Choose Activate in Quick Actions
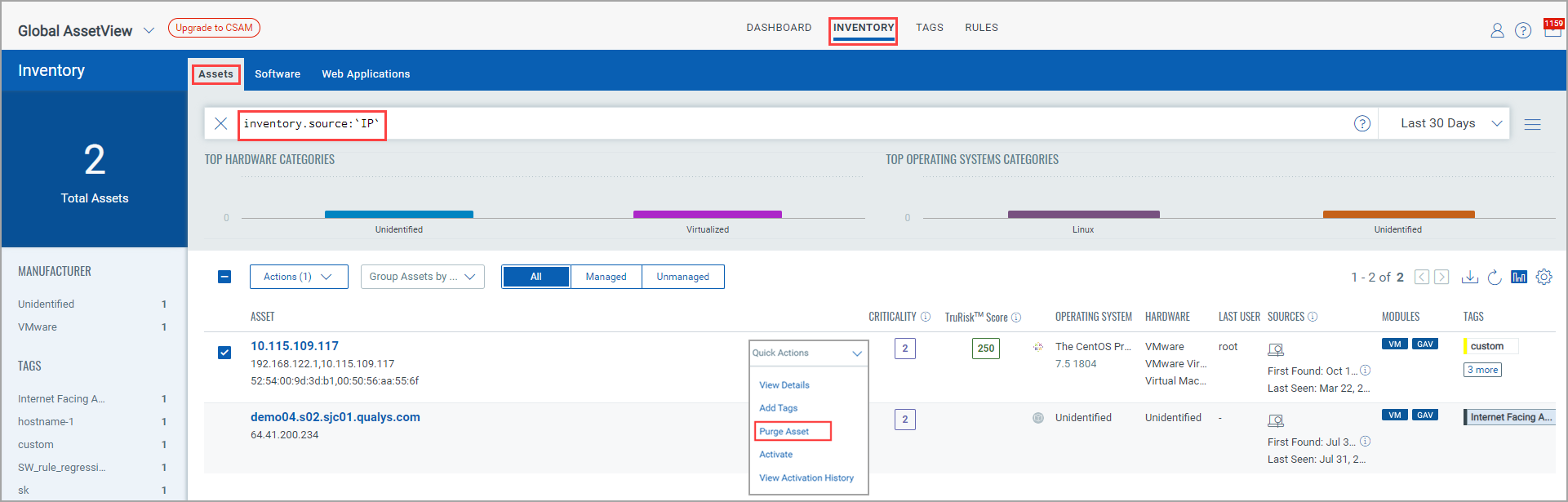 pos(776,455)
